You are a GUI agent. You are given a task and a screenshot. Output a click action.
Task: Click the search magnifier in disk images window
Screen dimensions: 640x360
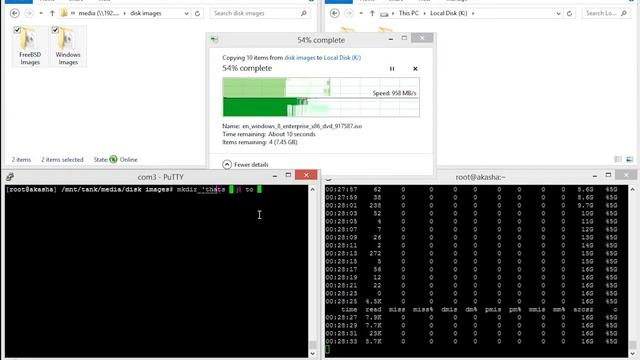pyautogui.click(x=304, y=13)
